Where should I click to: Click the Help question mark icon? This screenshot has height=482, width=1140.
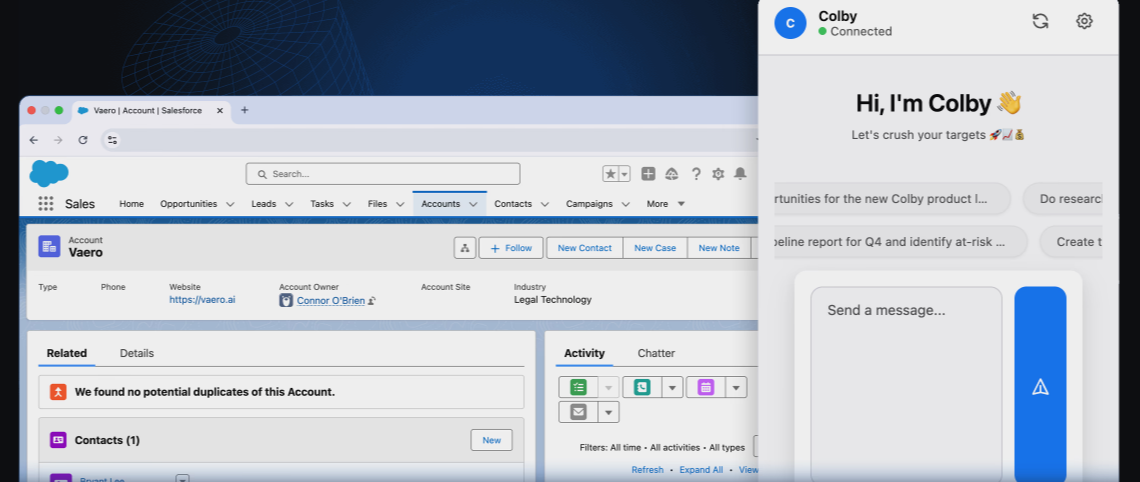(696, 174)
